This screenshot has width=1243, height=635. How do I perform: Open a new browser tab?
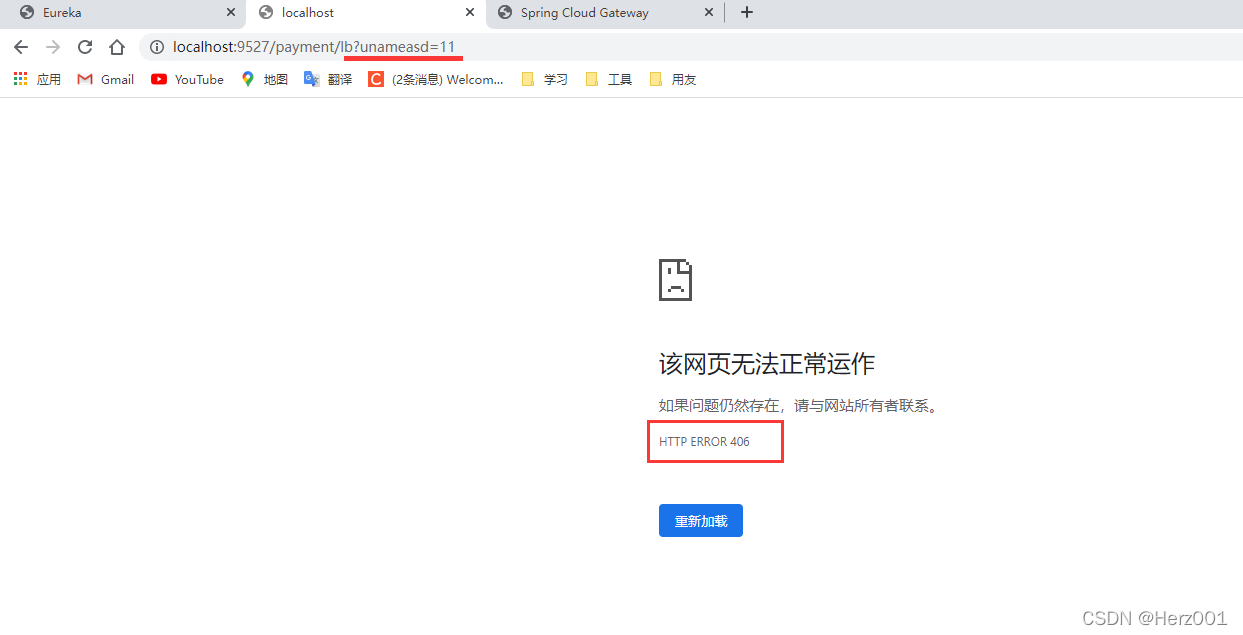tap(746, 13)
